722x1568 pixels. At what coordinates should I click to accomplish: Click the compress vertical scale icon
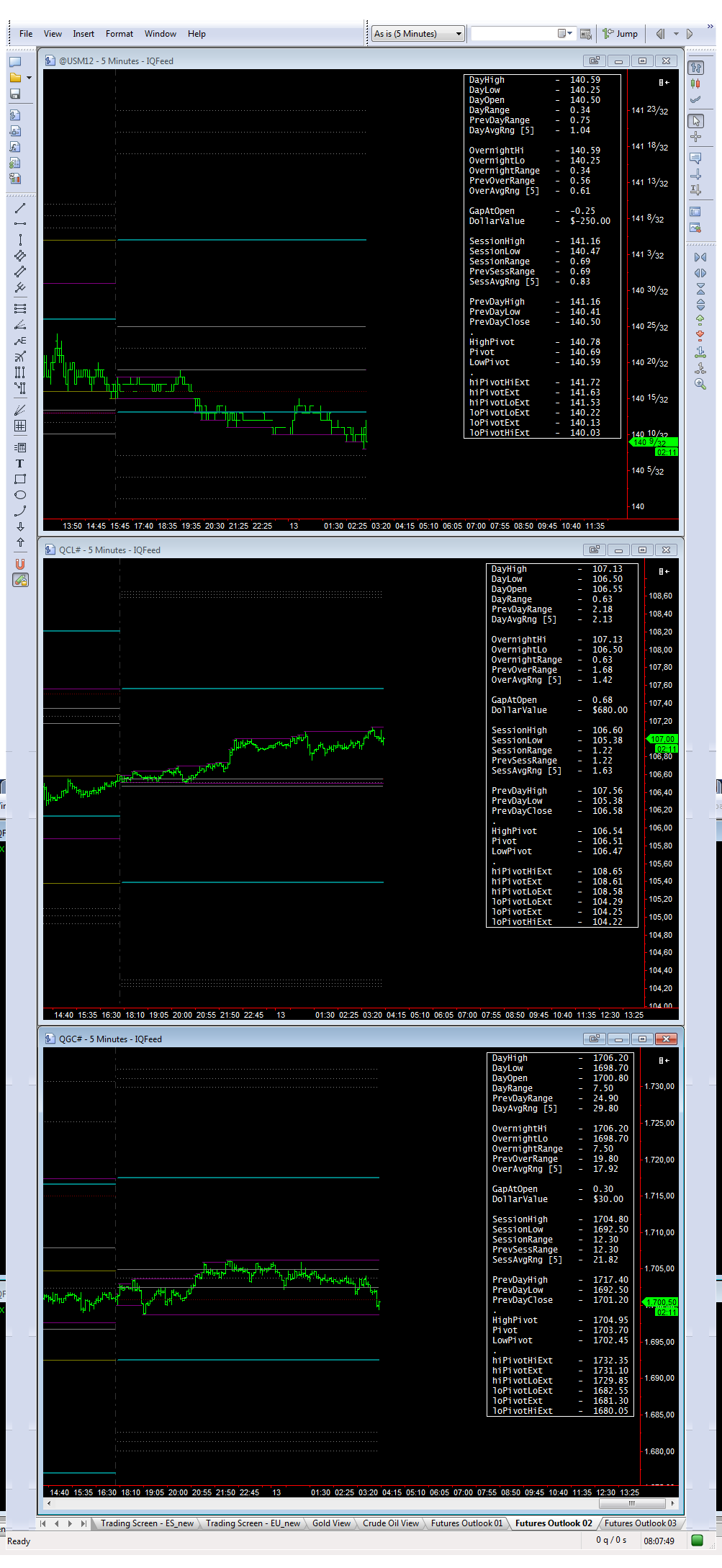click(x=700, y=289)
